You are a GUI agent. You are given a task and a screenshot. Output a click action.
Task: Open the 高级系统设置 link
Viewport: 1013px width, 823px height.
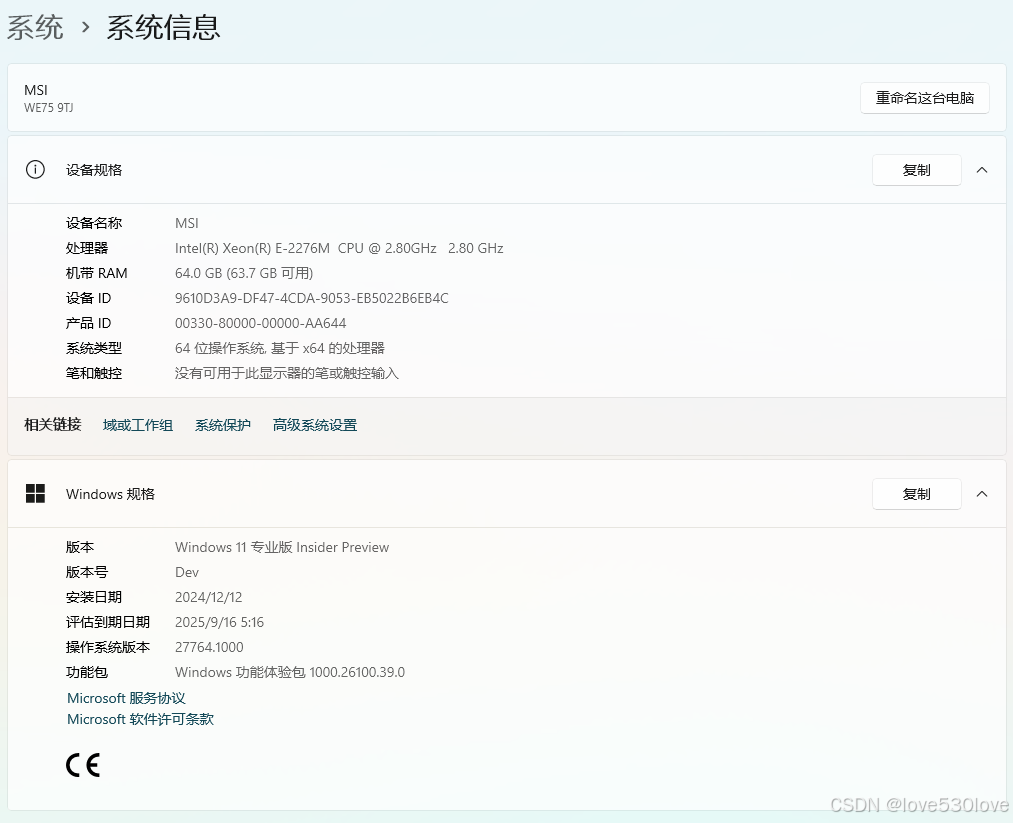pyautogui.click(x=315, y=425)
